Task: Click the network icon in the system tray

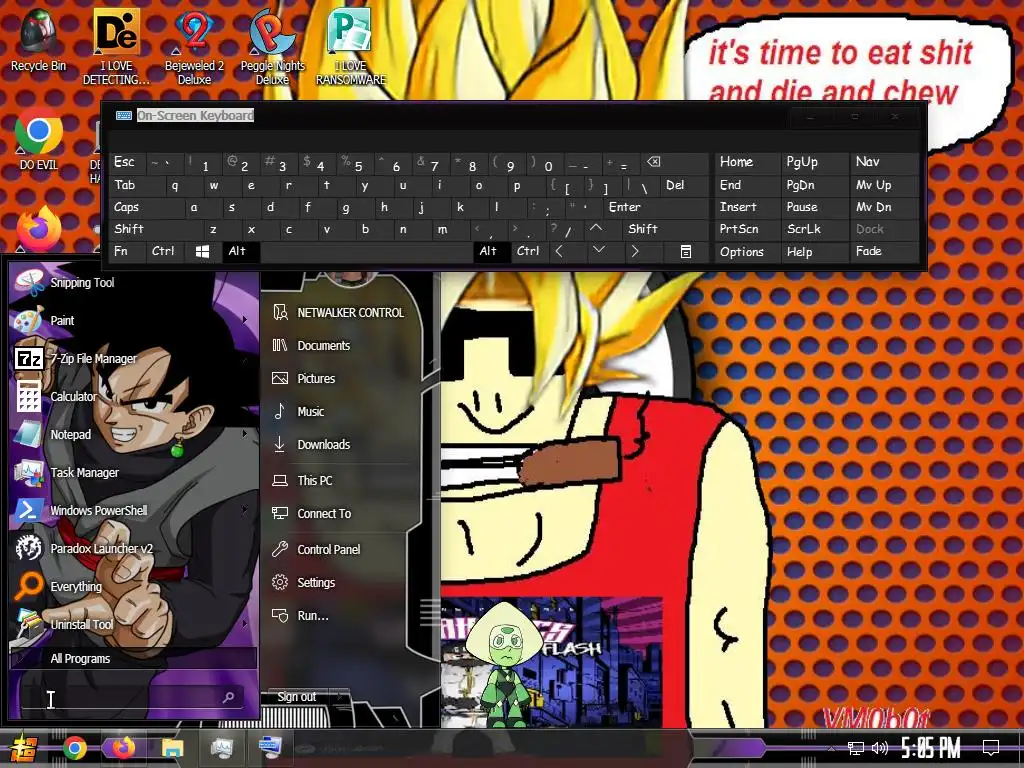Action: coord(856,748)
